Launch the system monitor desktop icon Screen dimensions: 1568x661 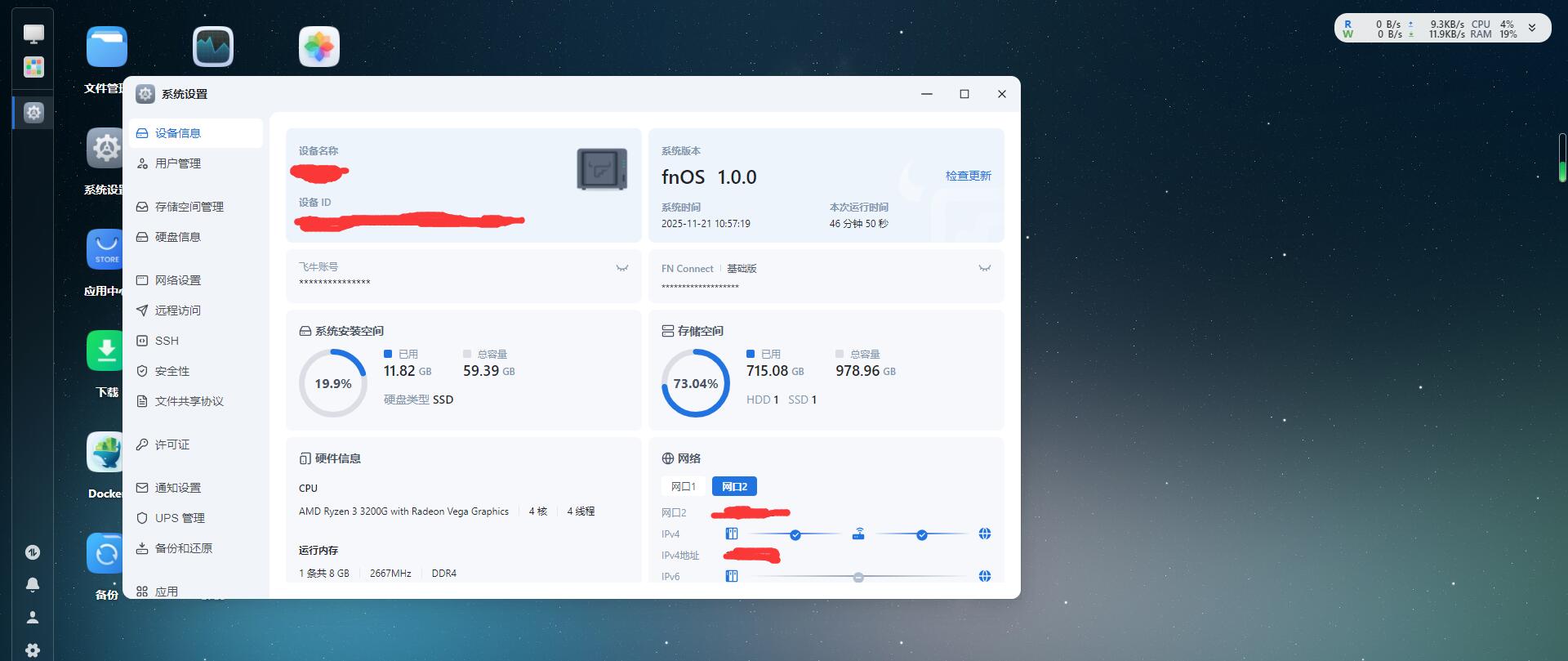pyautogui.click(x=213, y=47)
